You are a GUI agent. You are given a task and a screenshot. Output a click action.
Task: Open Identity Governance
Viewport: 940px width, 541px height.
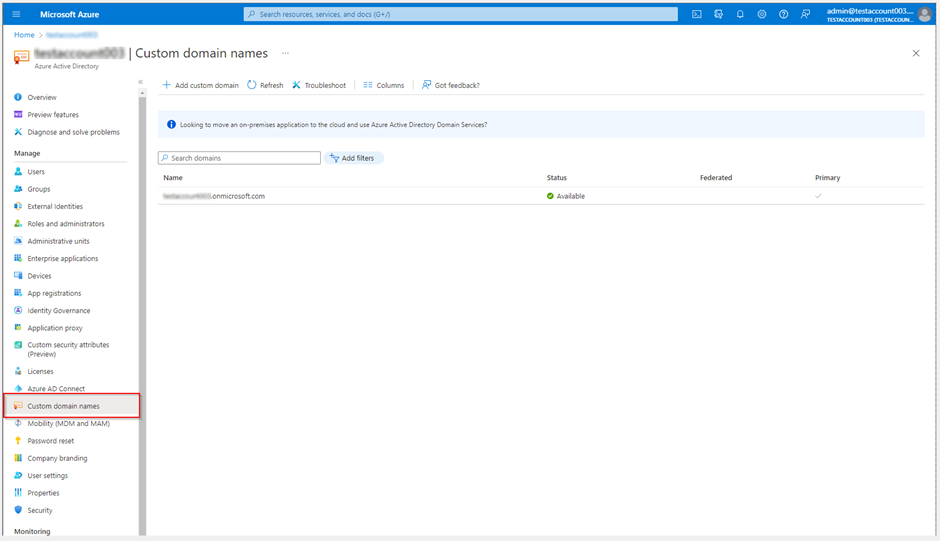(52, 311)
